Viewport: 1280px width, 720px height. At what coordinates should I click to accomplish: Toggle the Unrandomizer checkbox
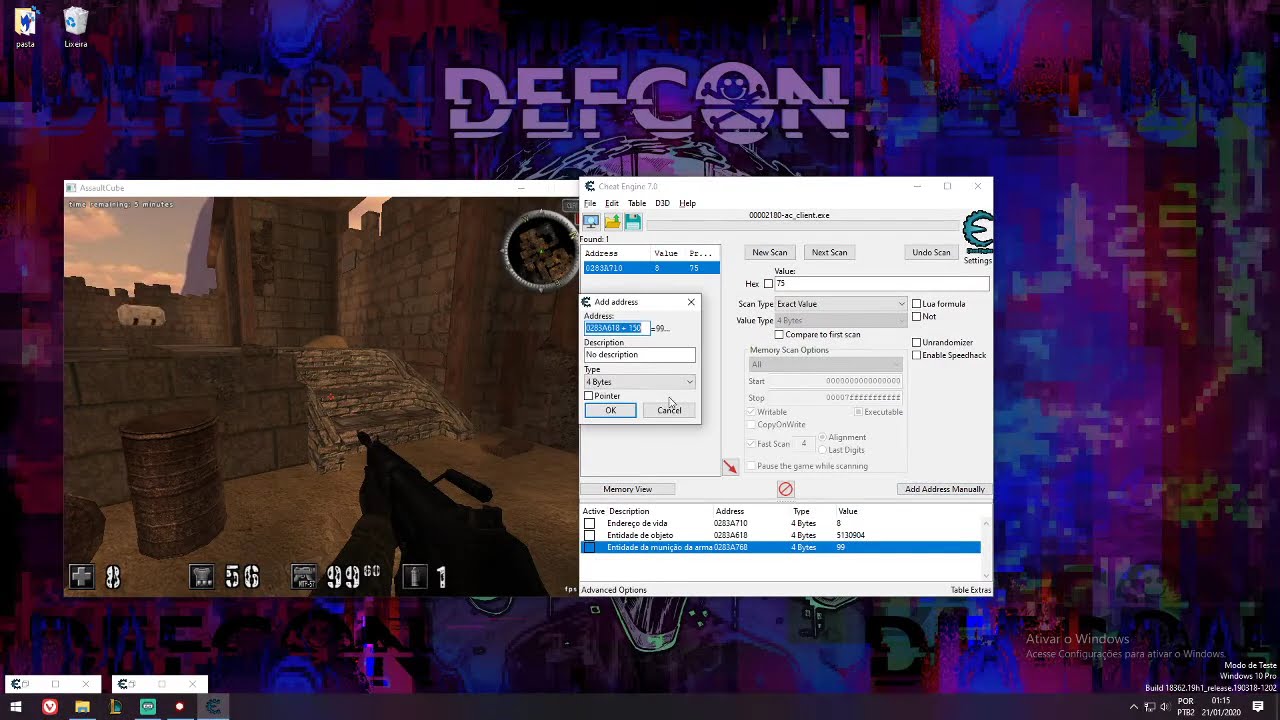pos(916,343)
